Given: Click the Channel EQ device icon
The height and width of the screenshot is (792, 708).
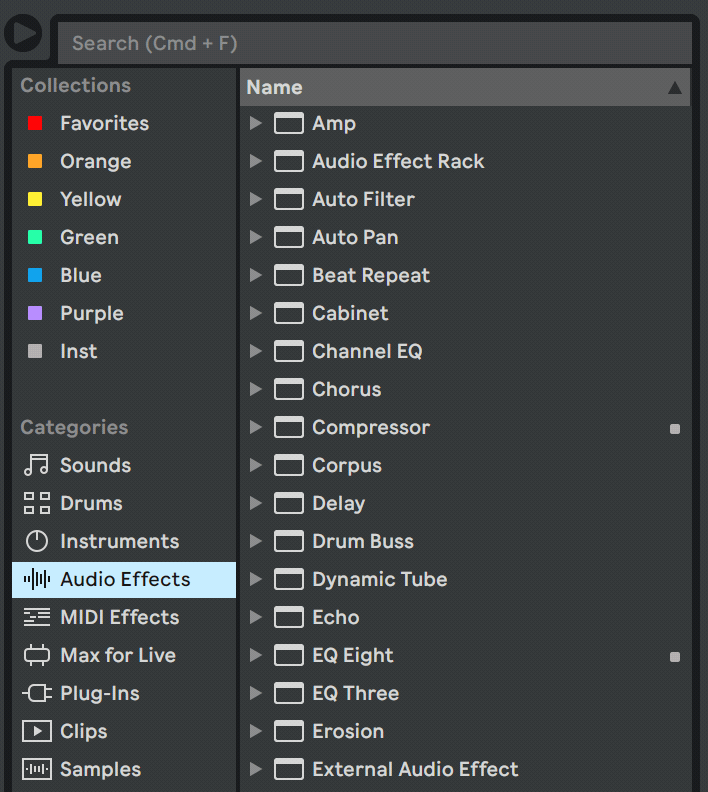Looking at the screenshot, I should 289,351.
